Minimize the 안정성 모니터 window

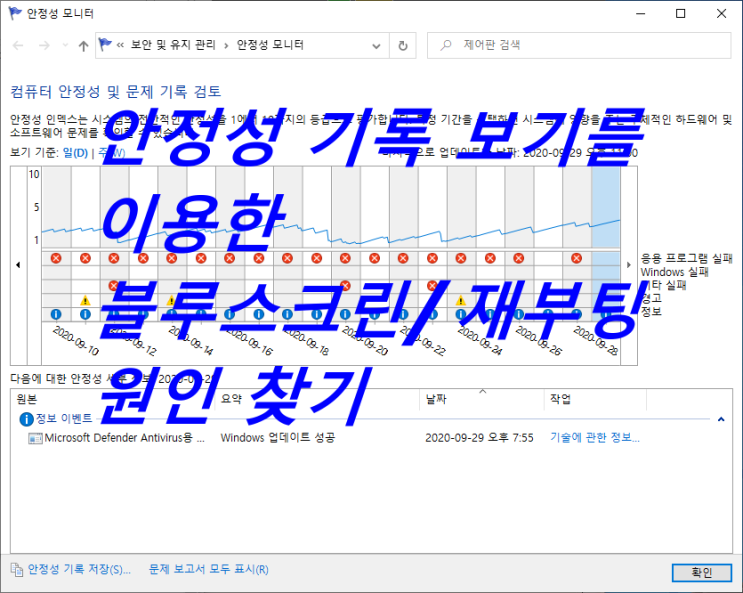tap(641, 14)
